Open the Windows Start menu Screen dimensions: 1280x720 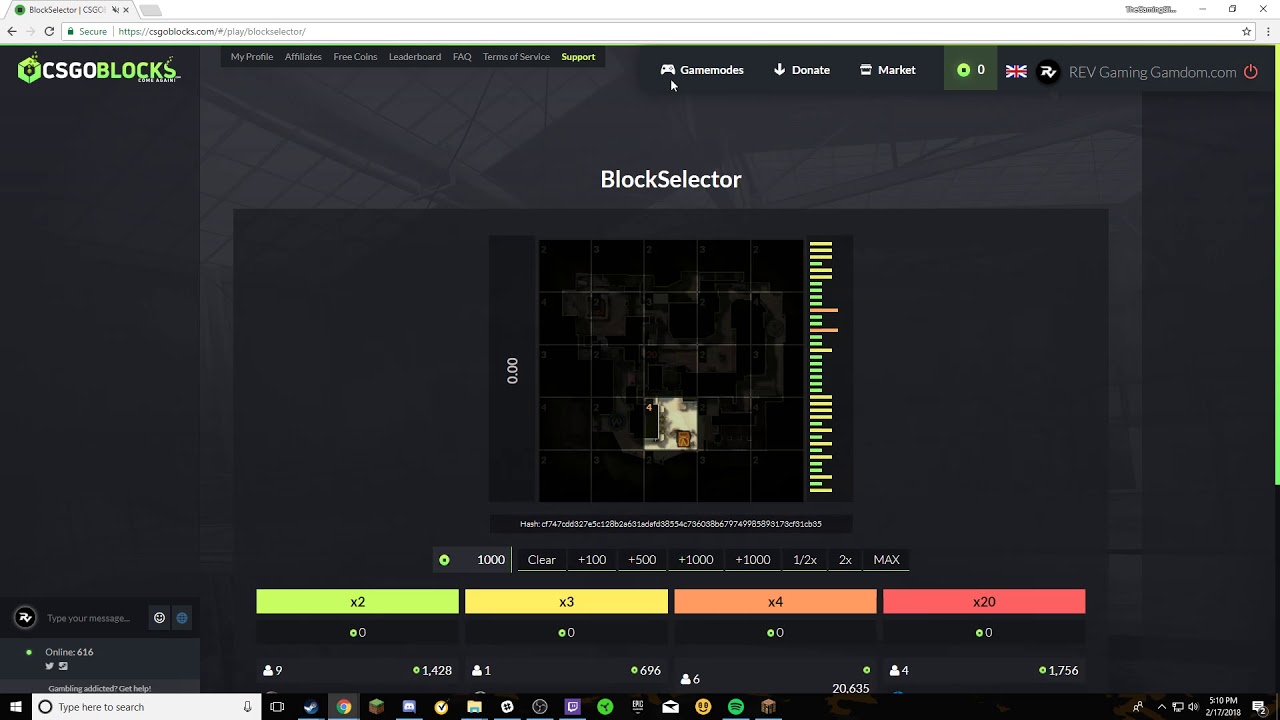point(15,707)
